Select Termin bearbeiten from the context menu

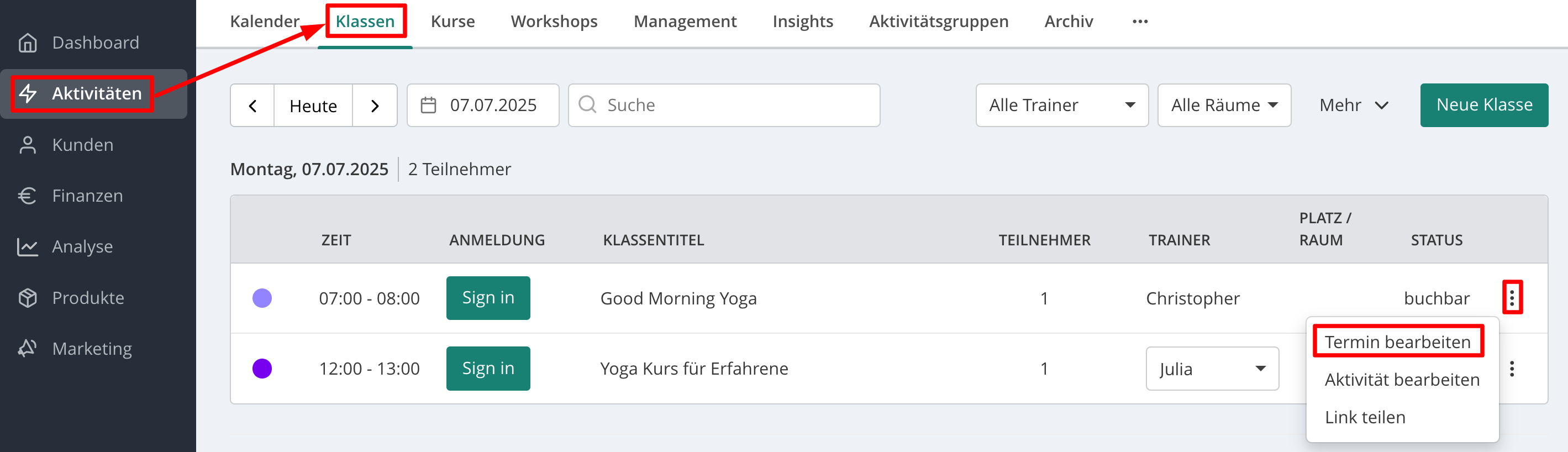coord(1398,341)
